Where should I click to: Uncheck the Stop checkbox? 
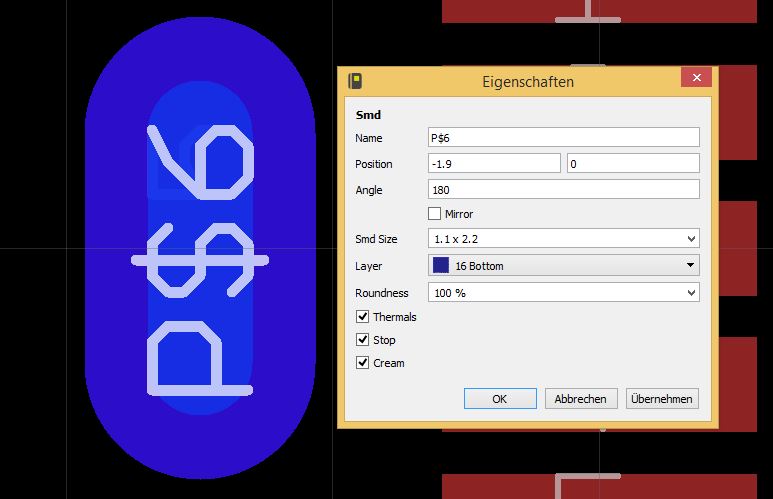(362, 339)
